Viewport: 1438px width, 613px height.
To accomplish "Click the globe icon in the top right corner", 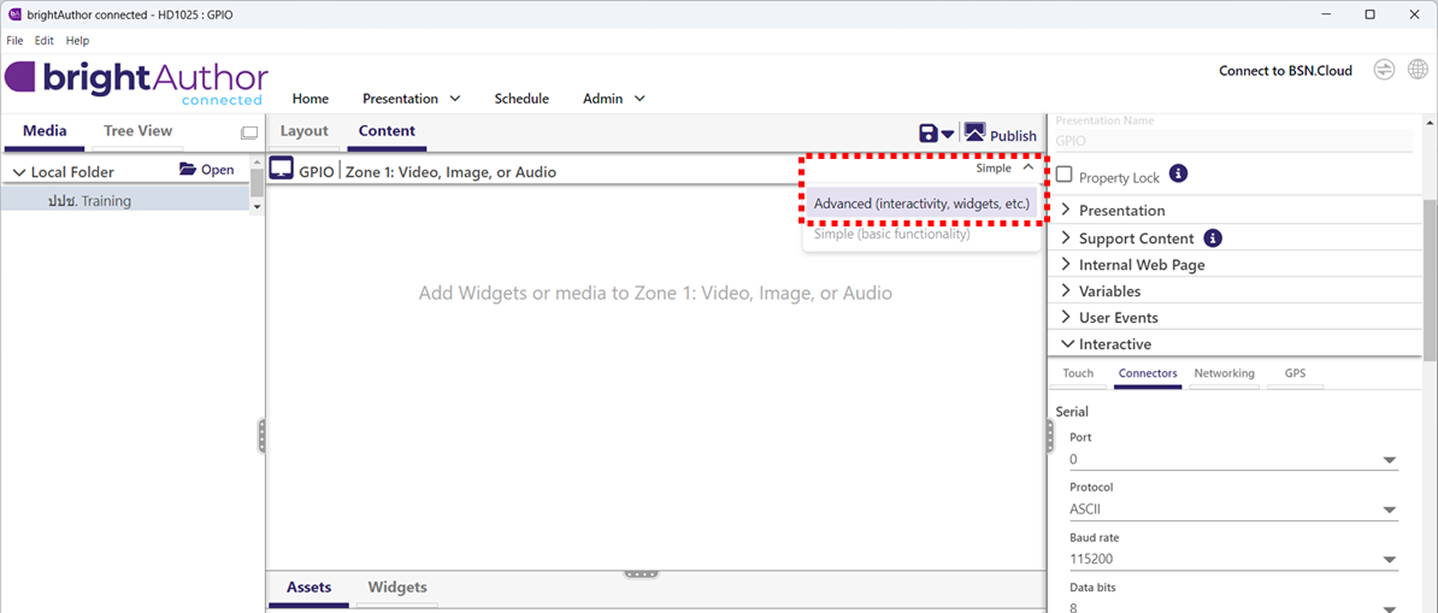I will (x=1418, y=69).
